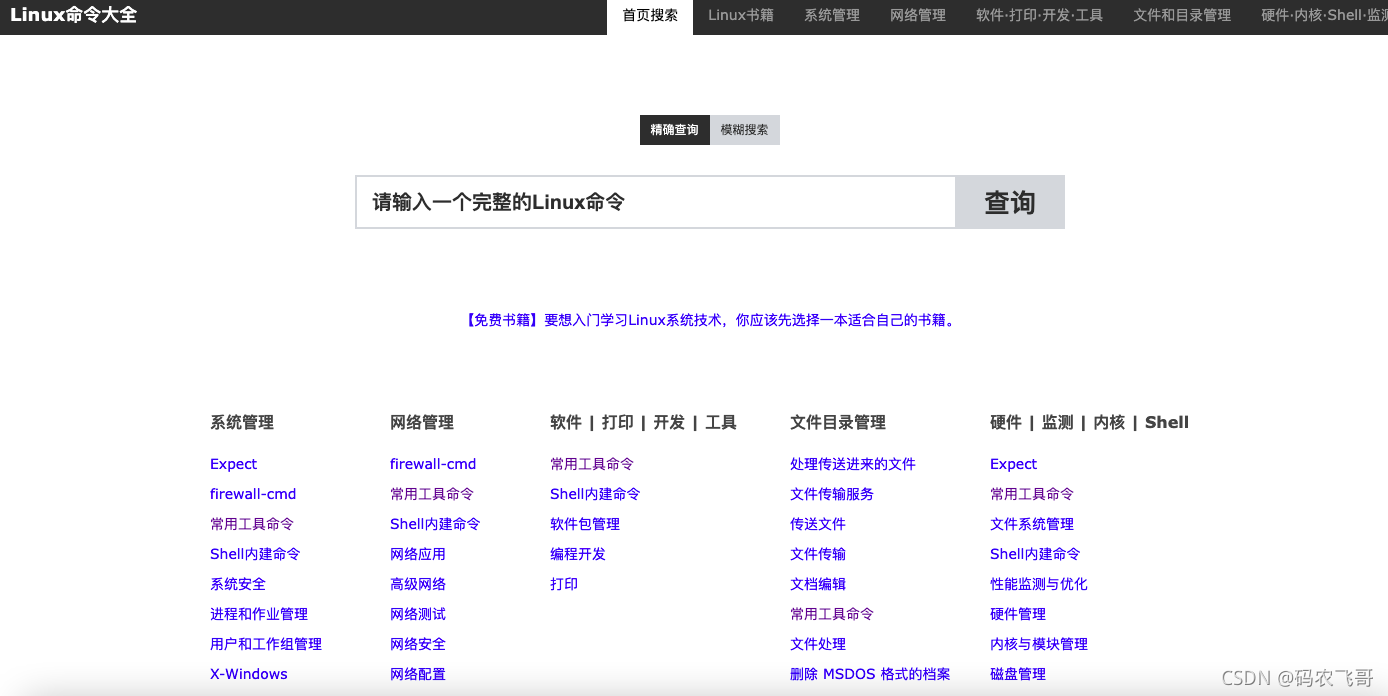This screenshot has height=696, width=1388.
Task: Open the 高级网络 link
Action: [x=418, y=584]
